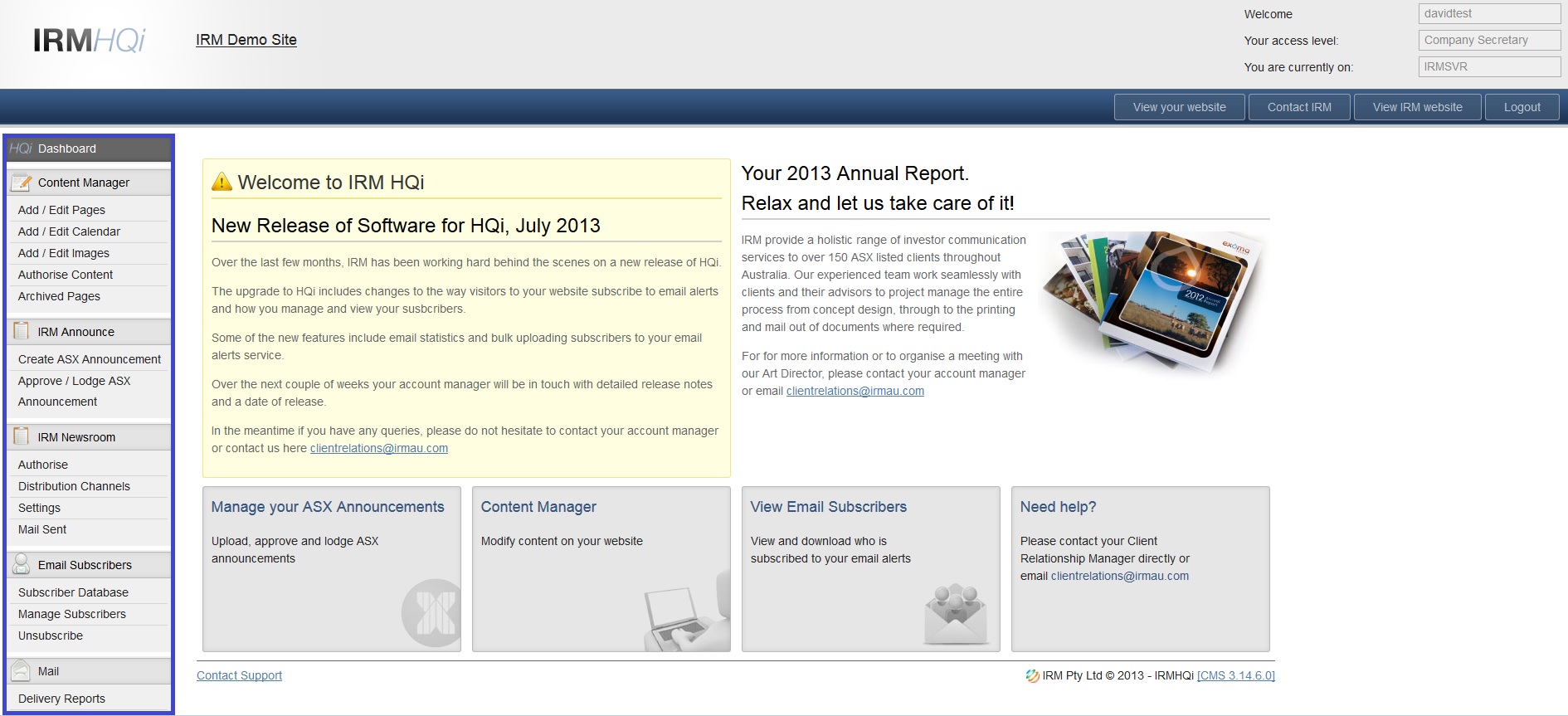Open Authorise under IRM Newsroom
Screen dimensions: 1568x716
pos(43,465)
